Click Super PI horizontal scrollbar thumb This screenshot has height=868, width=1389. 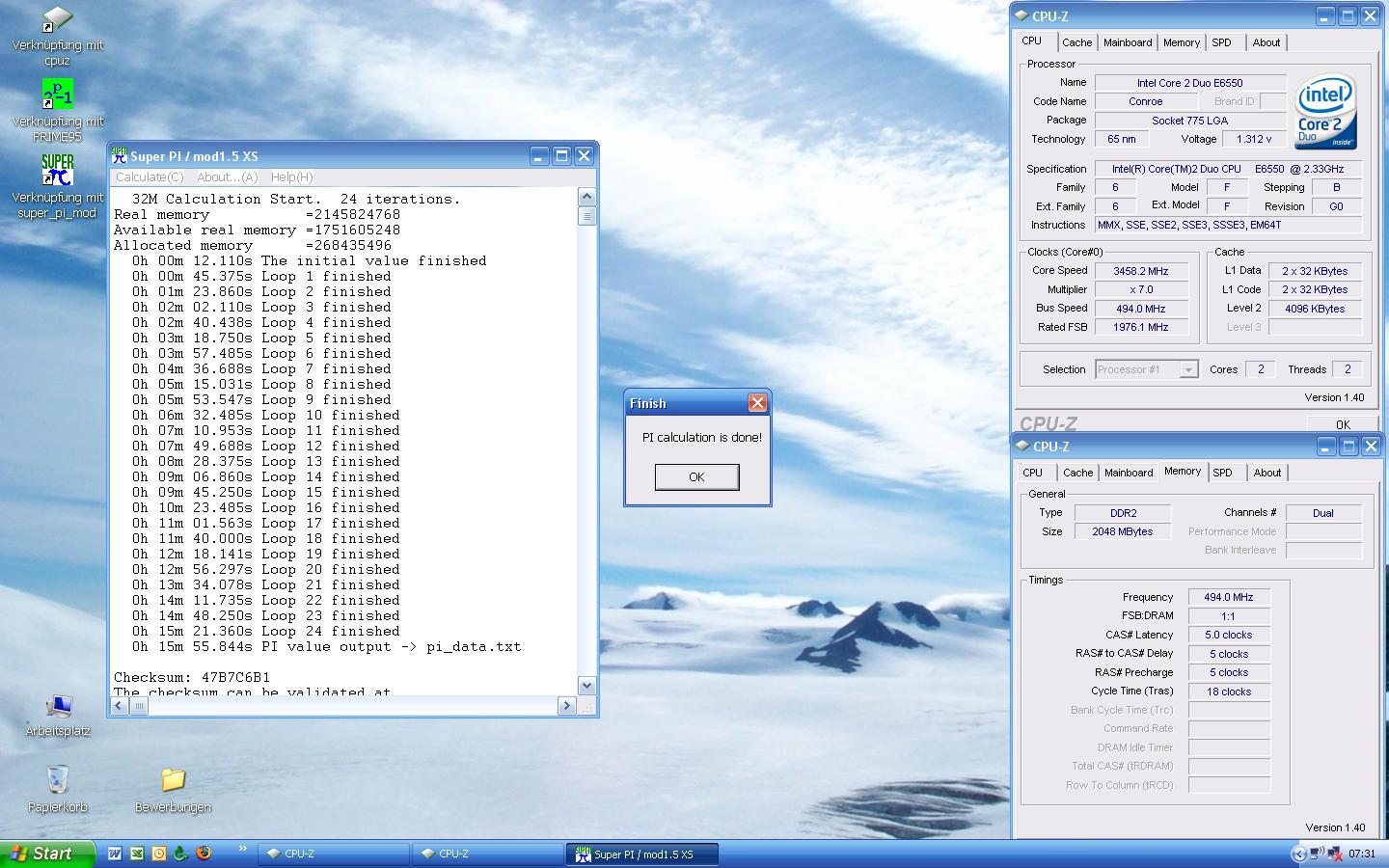(139, 706)
